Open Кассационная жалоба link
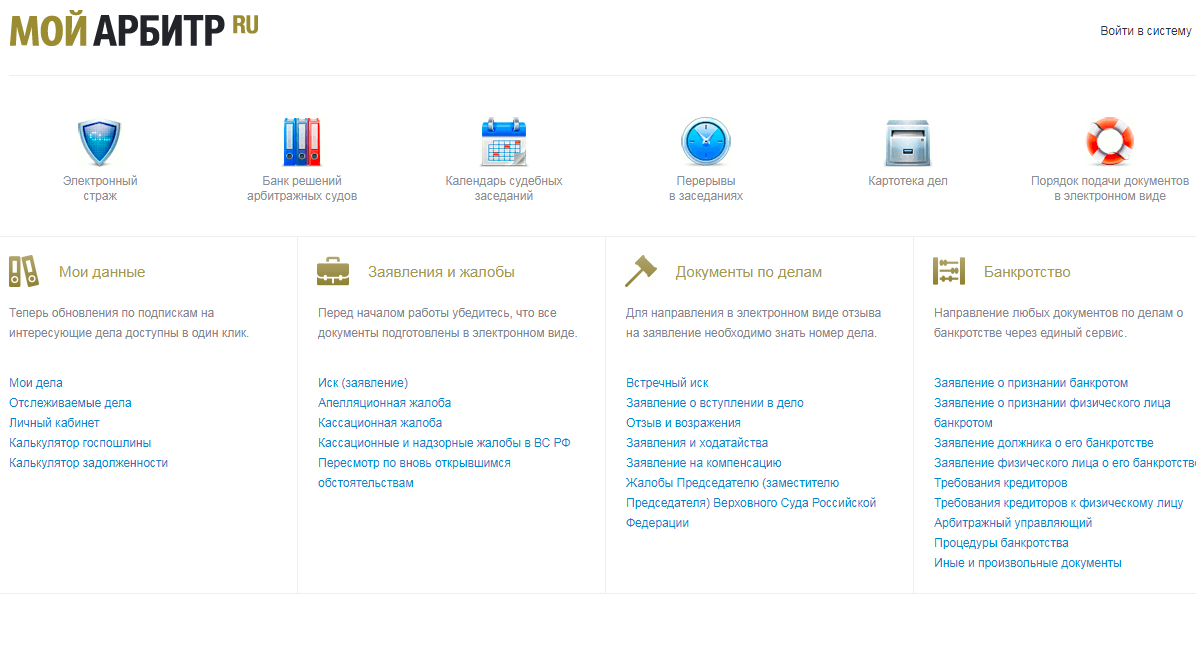1196x662 pixels. 380,423
